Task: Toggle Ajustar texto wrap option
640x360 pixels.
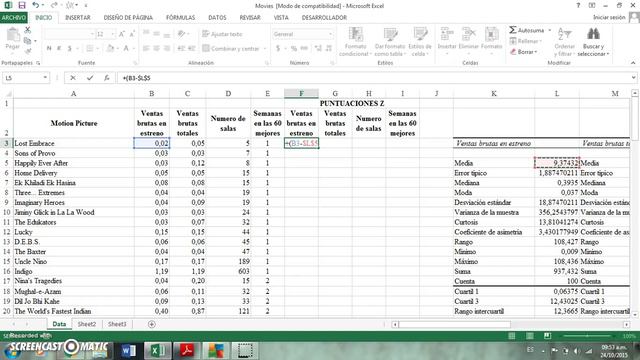Action: coord(222,34)
